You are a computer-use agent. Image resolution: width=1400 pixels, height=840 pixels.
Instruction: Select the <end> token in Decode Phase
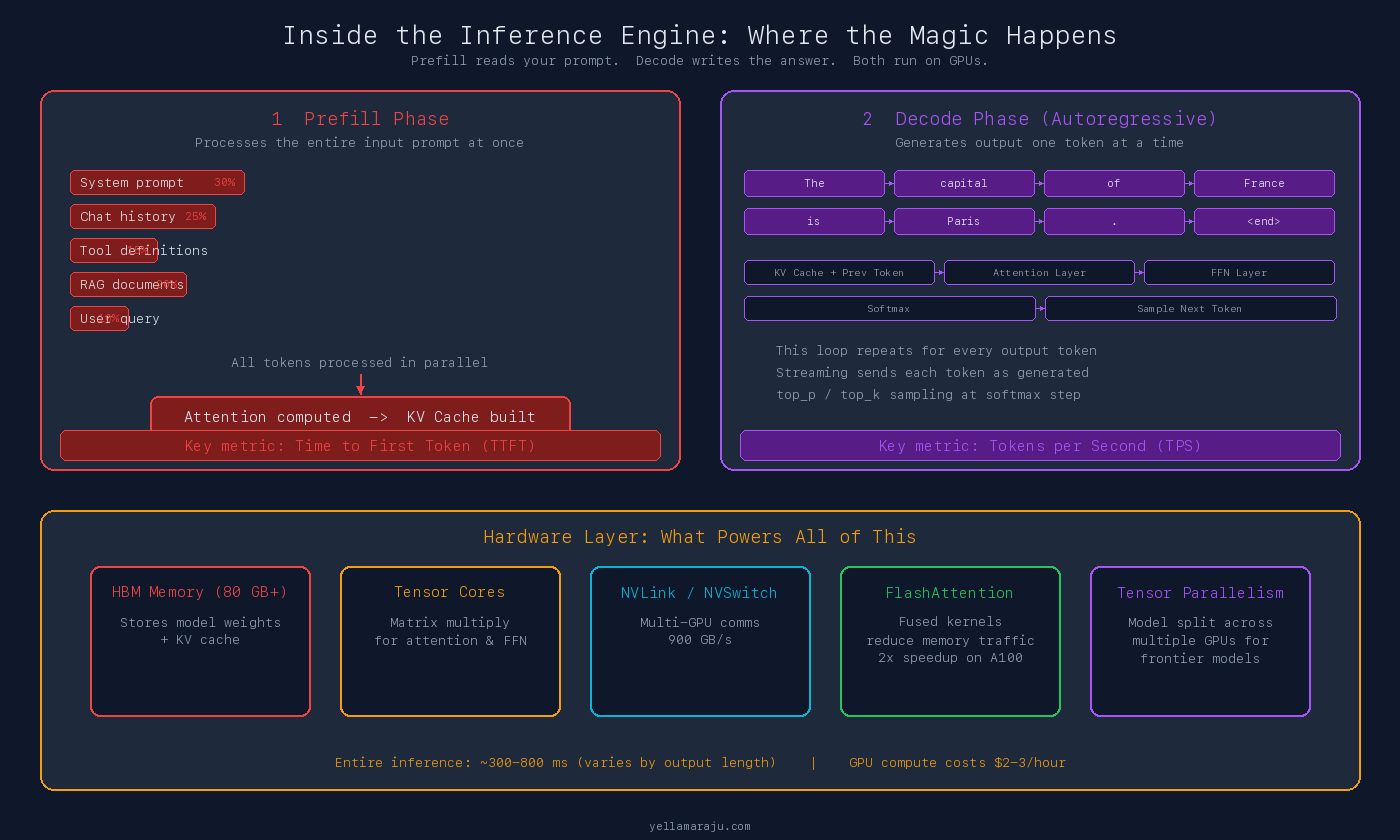click(x=1264, y=221)
